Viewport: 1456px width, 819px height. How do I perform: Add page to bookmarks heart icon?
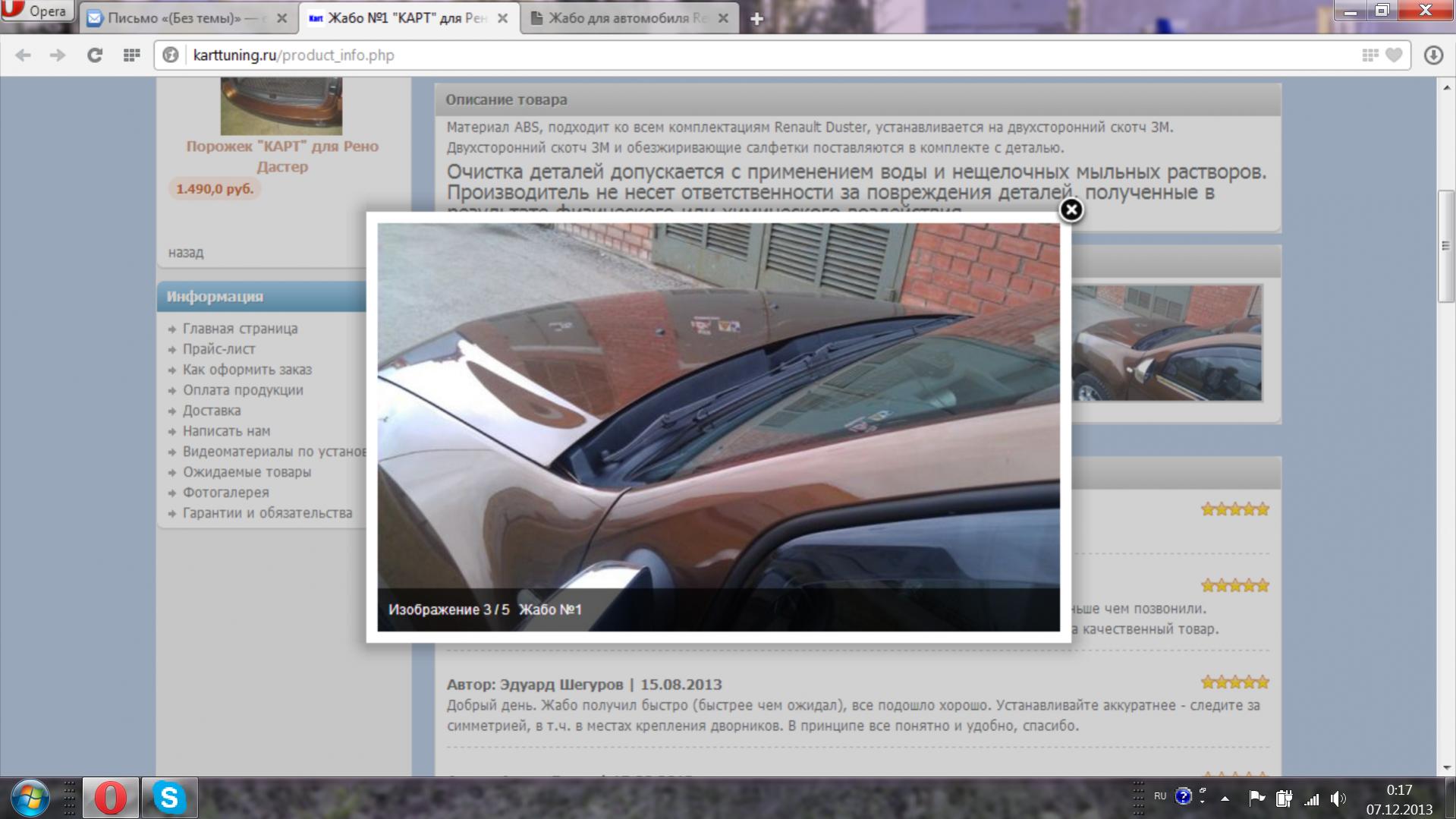pyautogui.click(x=1394, y=55)
